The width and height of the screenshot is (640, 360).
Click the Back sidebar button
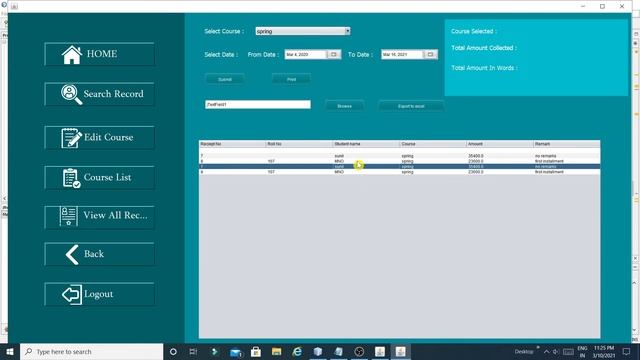(x=100, y=254)
